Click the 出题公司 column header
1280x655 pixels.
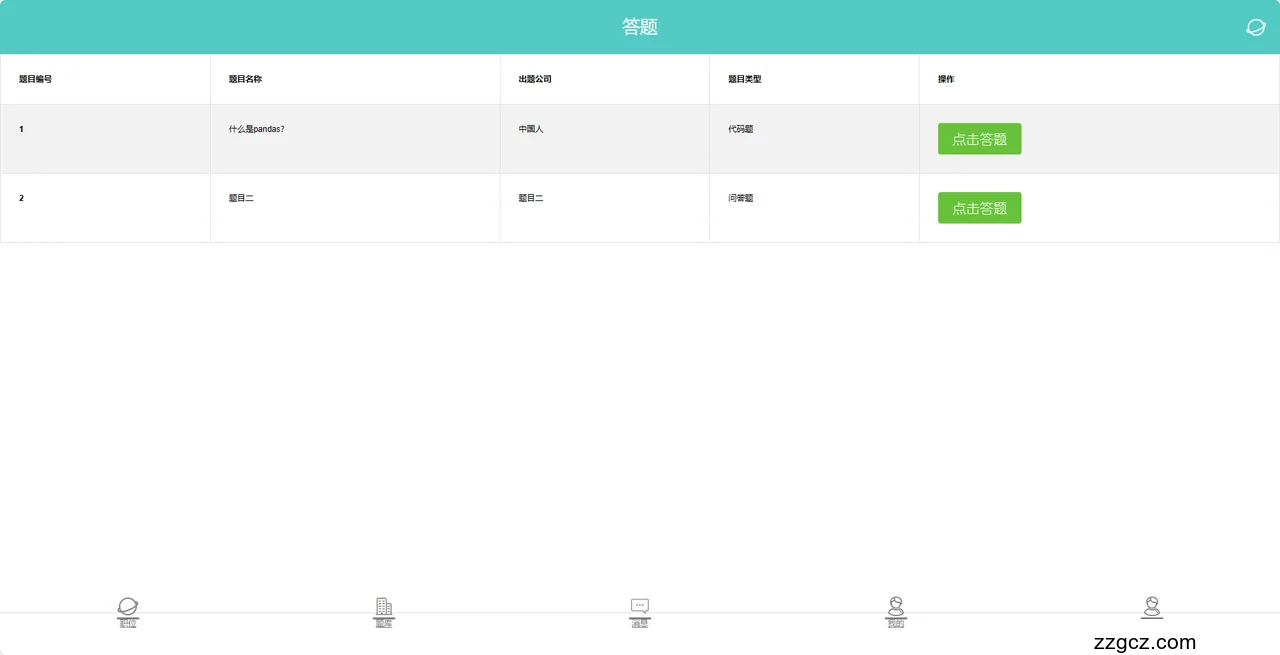535,79
